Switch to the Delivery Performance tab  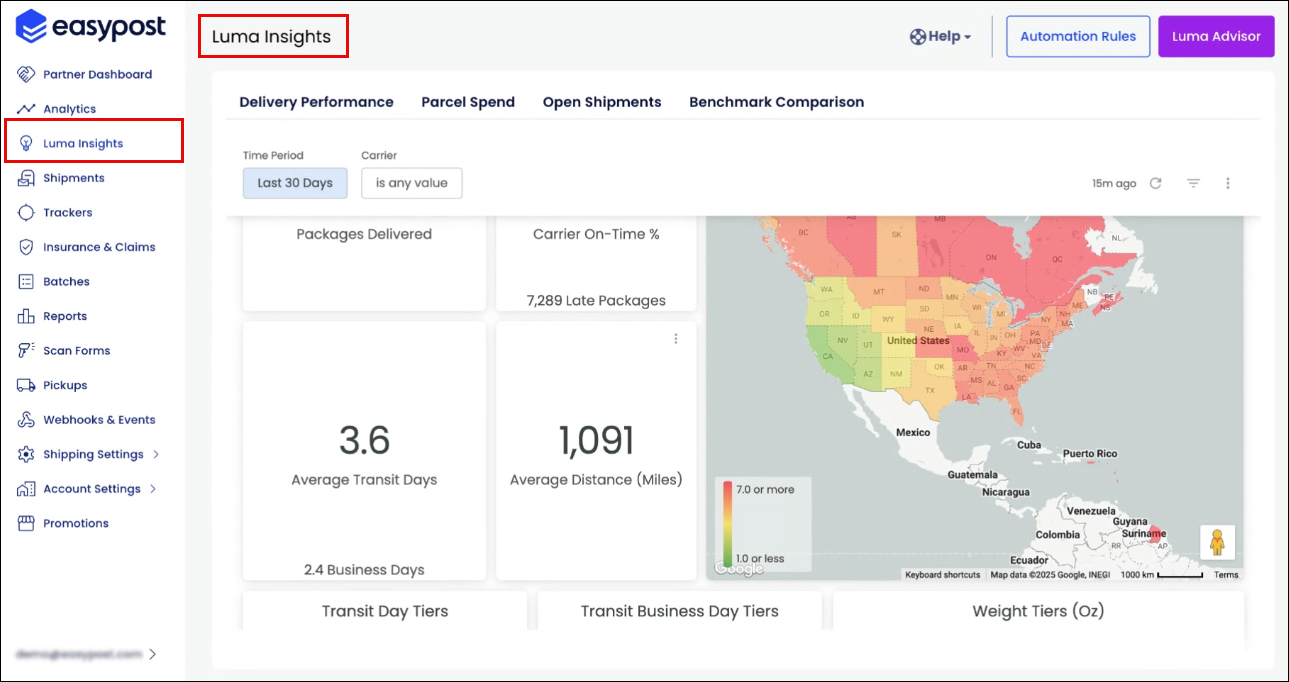click(x=317, y=102)
